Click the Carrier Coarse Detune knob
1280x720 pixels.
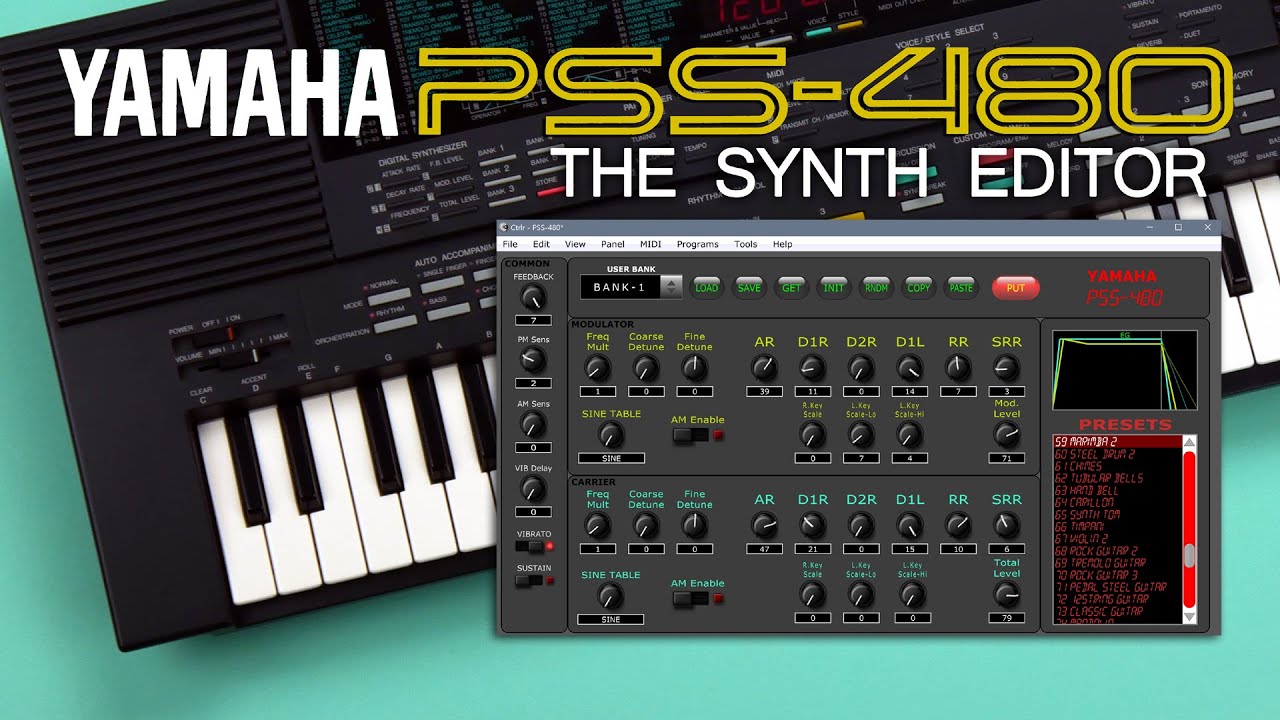tap(646, 525)
